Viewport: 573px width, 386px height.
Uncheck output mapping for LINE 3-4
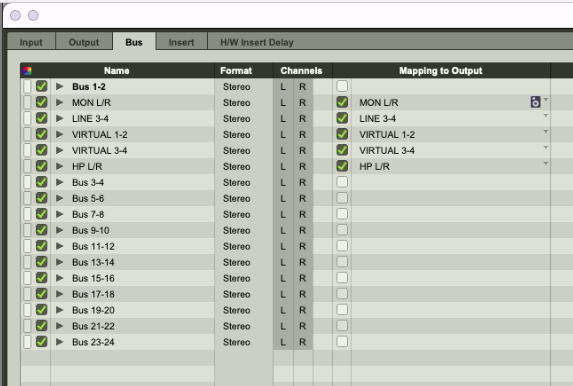tap(342, 118)
